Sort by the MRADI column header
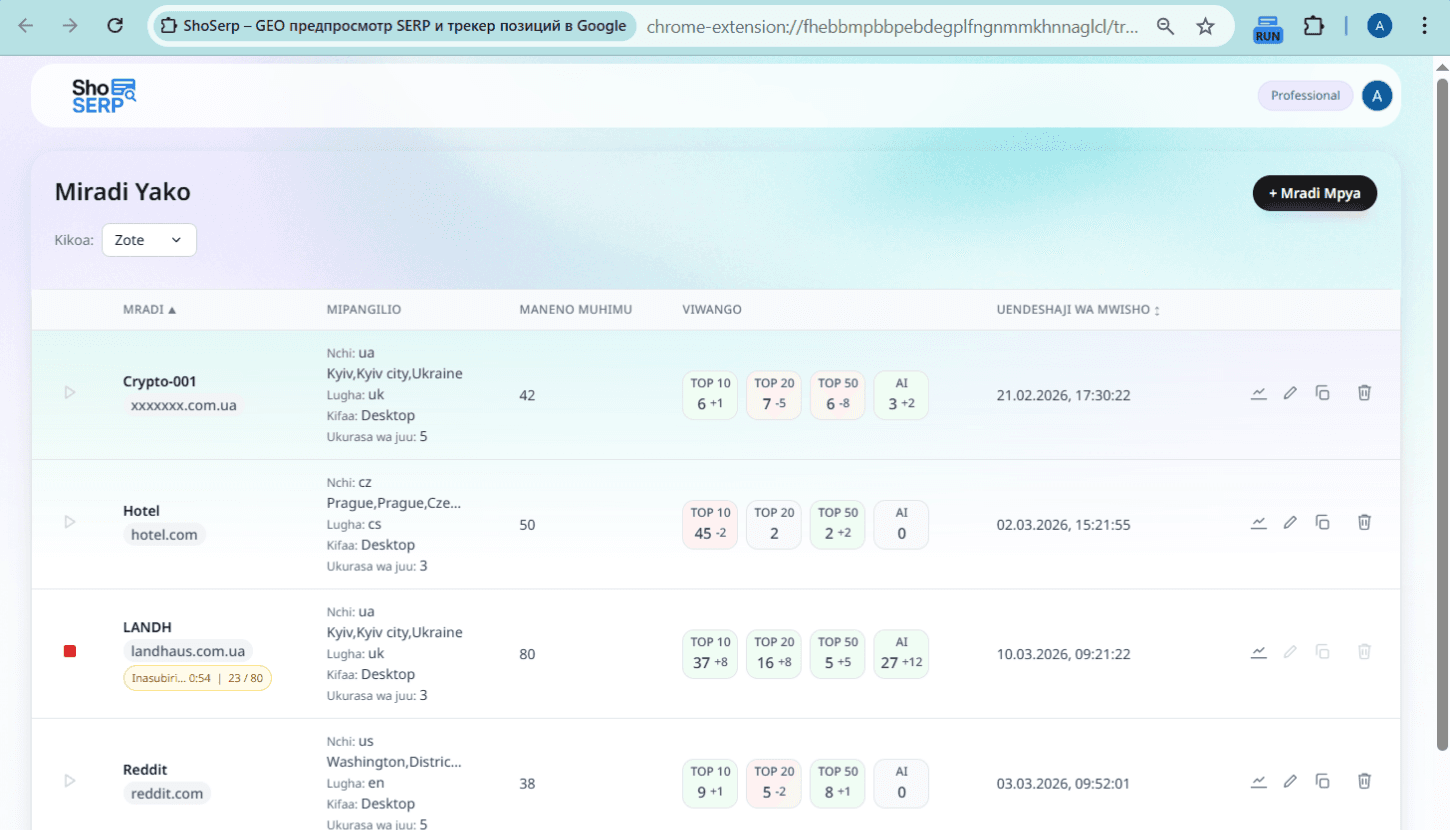Image resolution: width=1450 pixels, height=830 pixels. [x=149, y=310]
